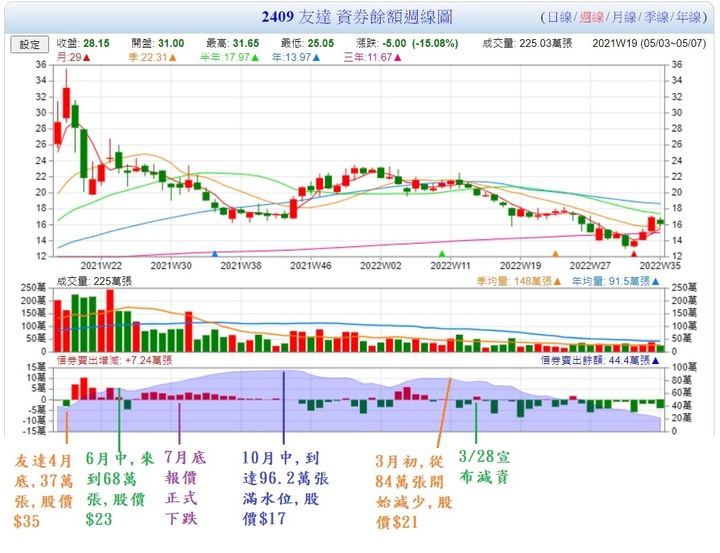Click the 2021W38 axis label
This screenshot has width=720, height=553.
(x=241, y=266)
